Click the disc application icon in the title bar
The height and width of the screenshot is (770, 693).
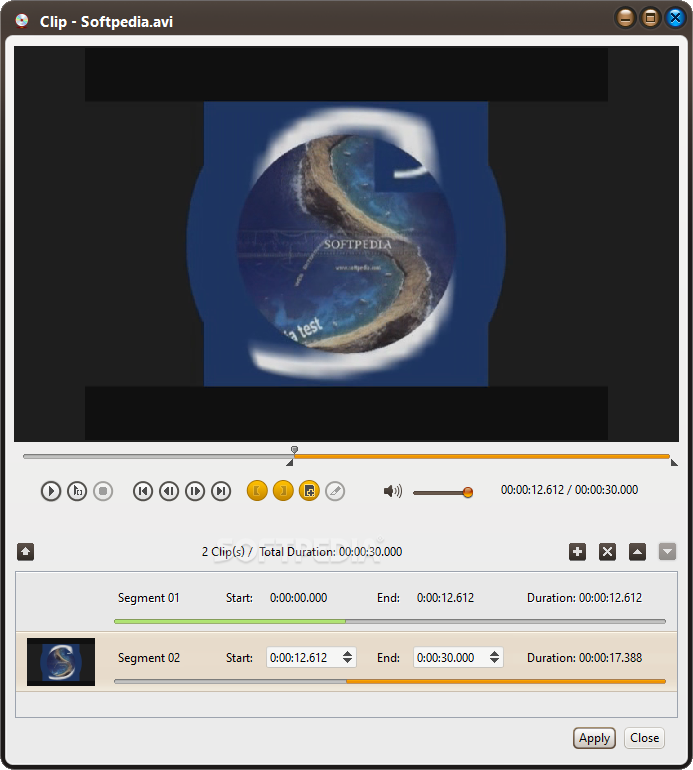[22, 21]
